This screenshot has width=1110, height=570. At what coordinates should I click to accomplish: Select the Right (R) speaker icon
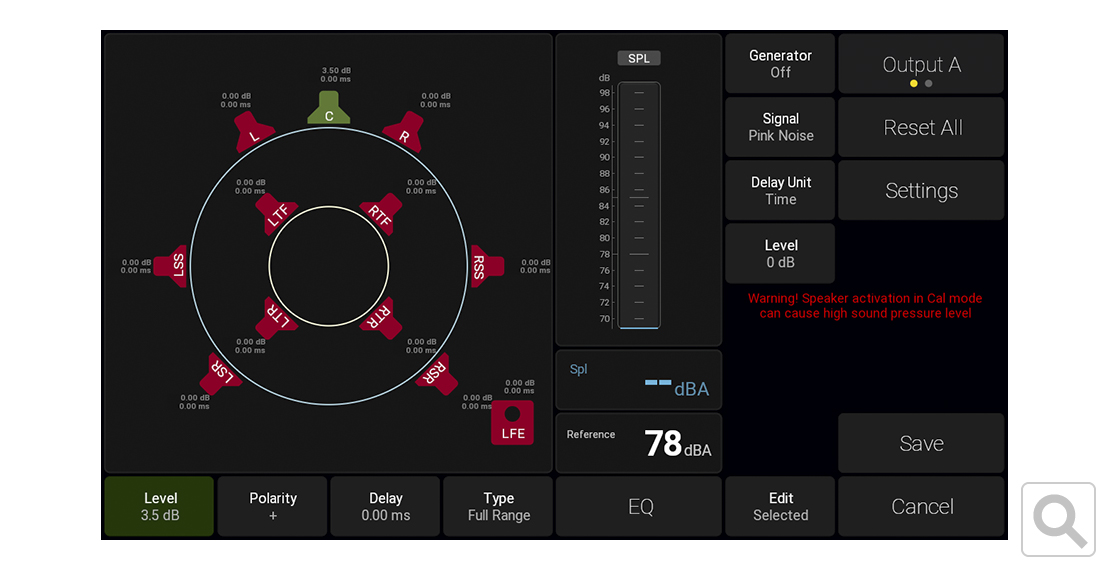(404, 132)
